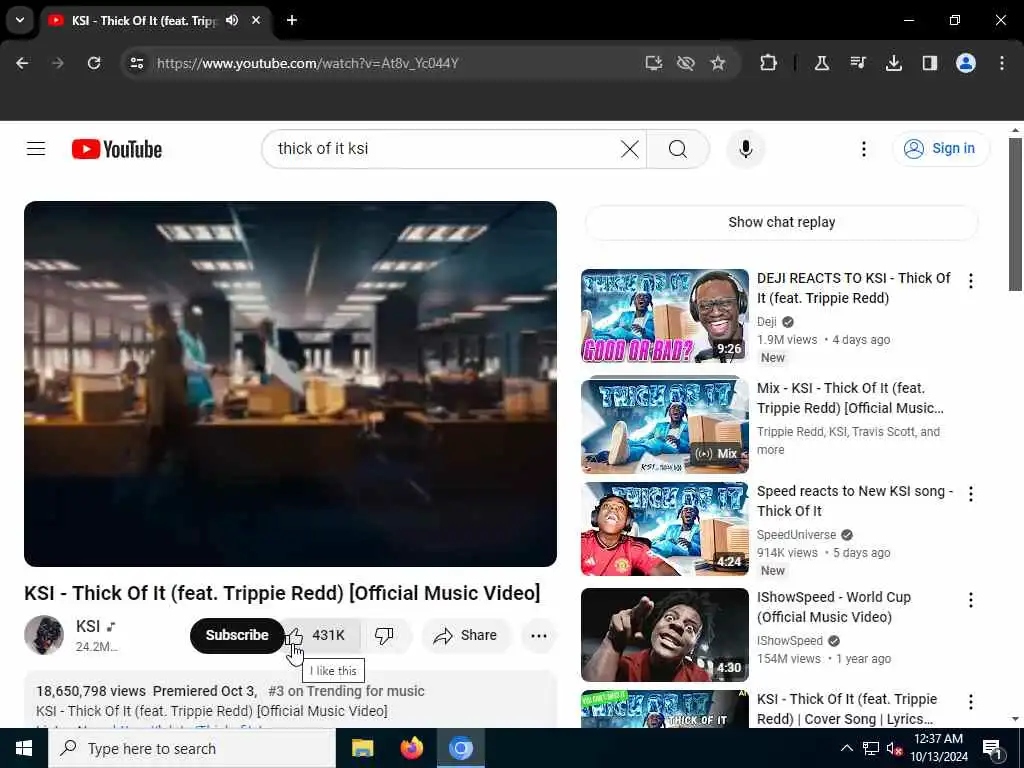Image resolution: width=1024 pixels, height=768 pixels.
Task: Open 'Mix - KSI - Thick Of It' title
Action: coord(850,398)
